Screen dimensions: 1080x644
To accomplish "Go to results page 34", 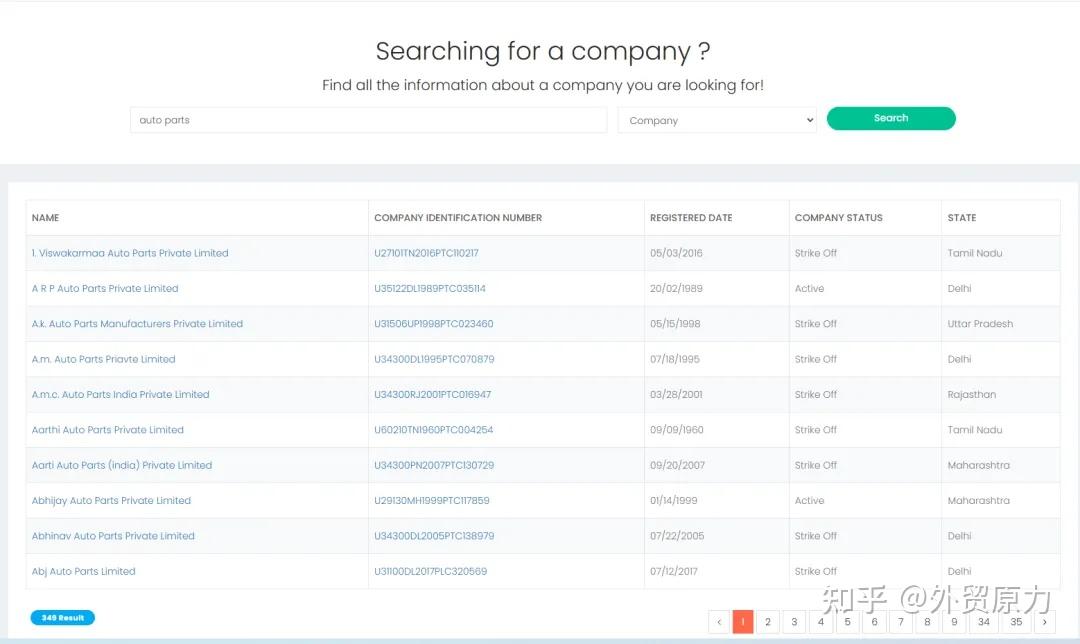I will 984,622.
